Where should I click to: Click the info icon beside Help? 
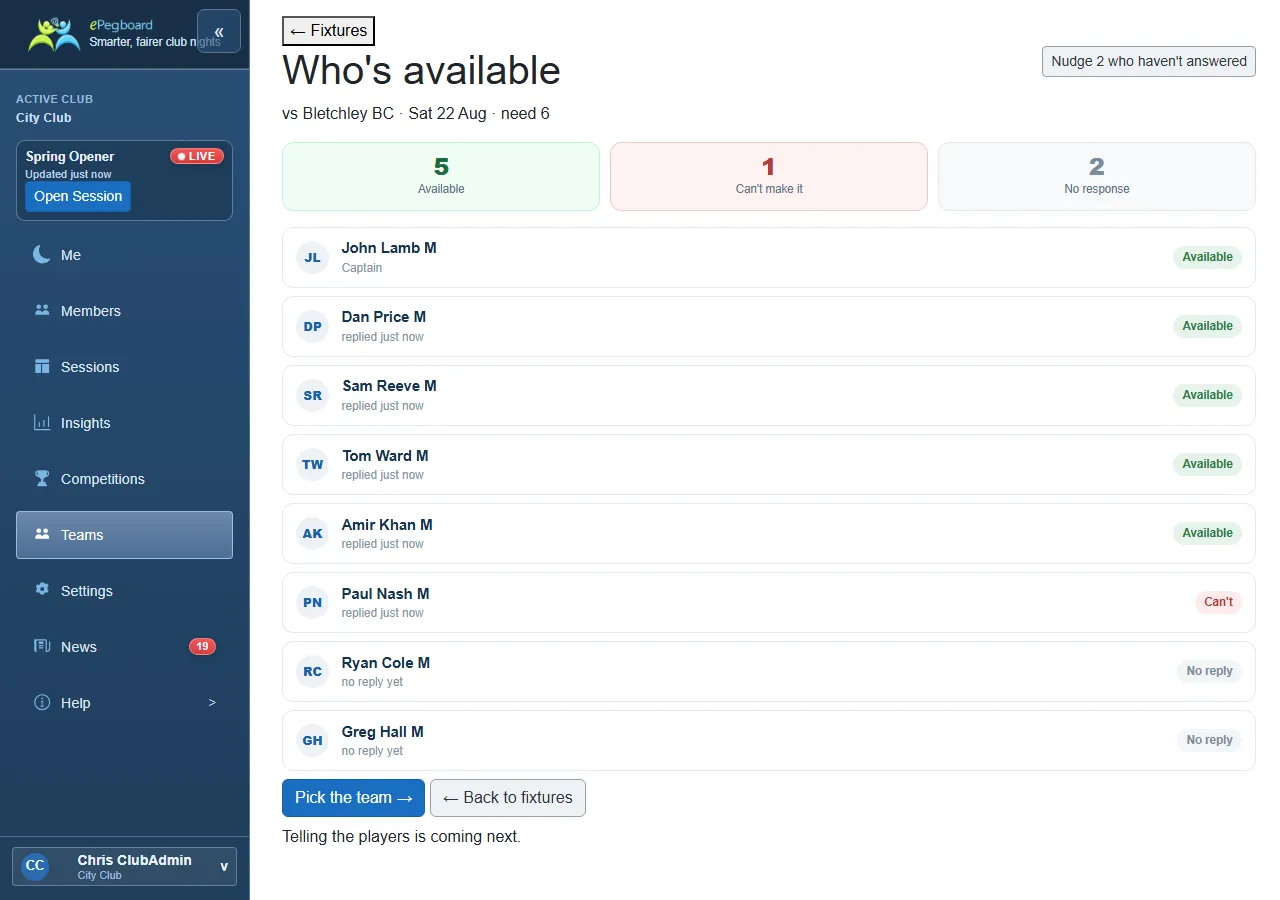coord(42,703)
